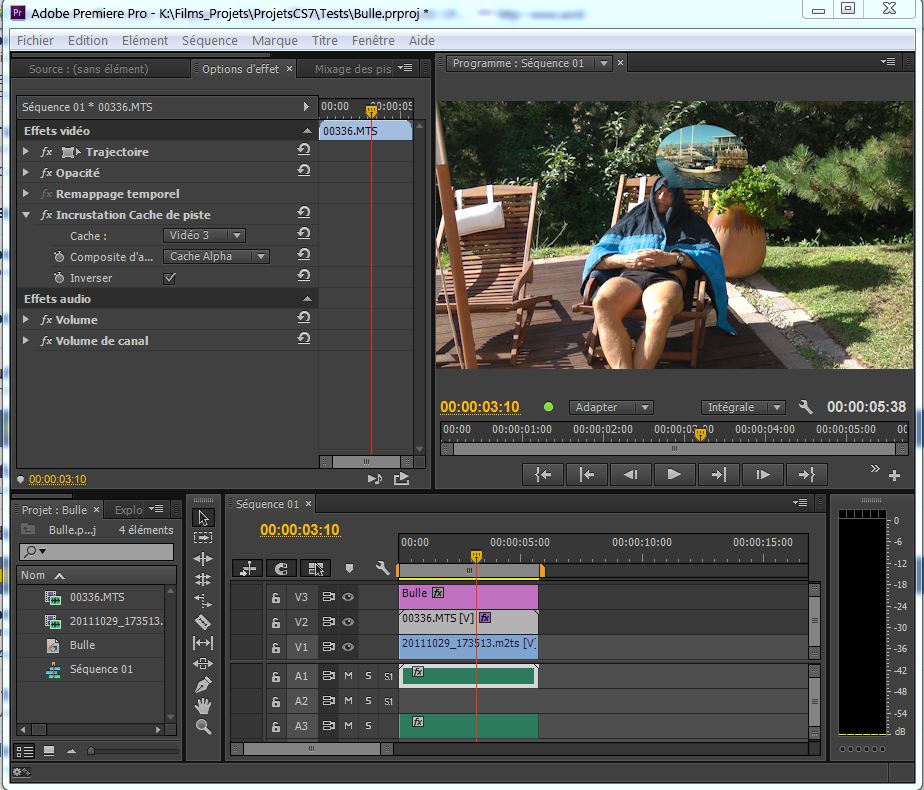Viewport: 924px width, 790px height.
Task: Select the Selection arrow tool
Action: pyautogui.click(x=203, y=518)
